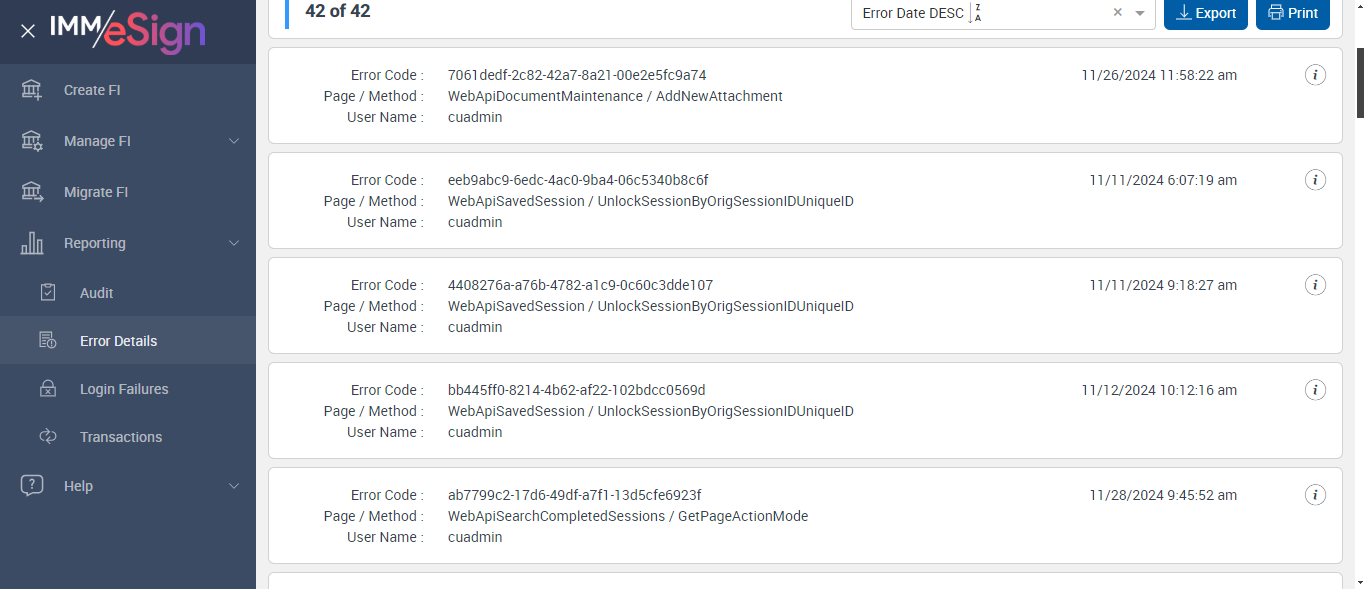Click the Print button
Image resolution: width=1366 pixels, height=589 pixels.
tap(1292, 13)
